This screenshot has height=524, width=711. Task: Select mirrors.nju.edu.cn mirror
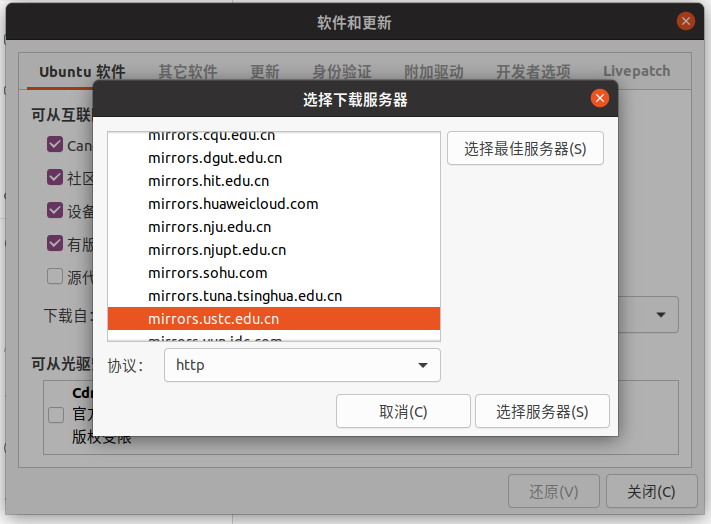click(209, 227)
